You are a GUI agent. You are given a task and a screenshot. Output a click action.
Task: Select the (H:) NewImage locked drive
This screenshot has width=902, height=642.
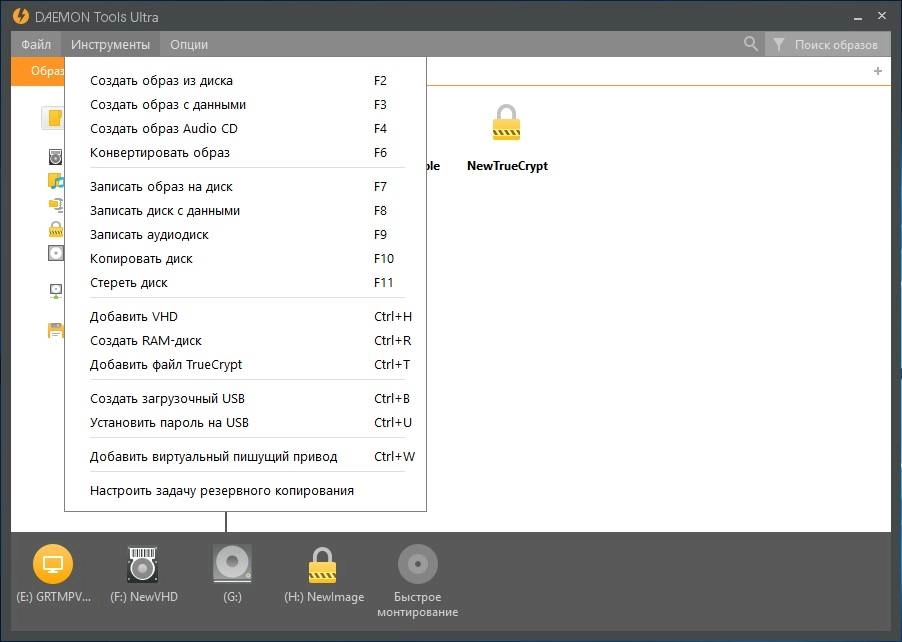click(x=322, y=565)
